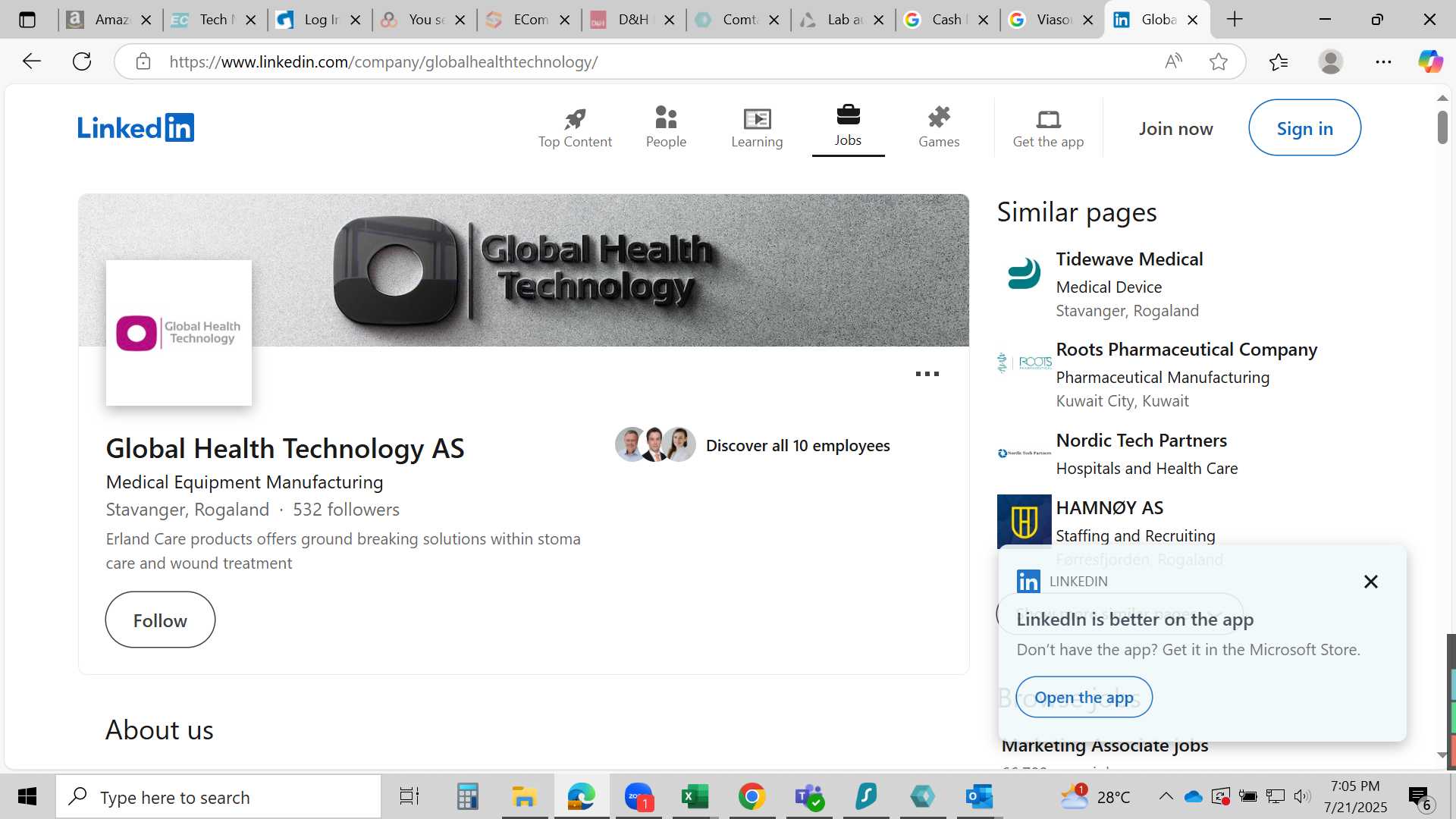
Task: Open the Favorites list icon
Action: point(1279,61)
